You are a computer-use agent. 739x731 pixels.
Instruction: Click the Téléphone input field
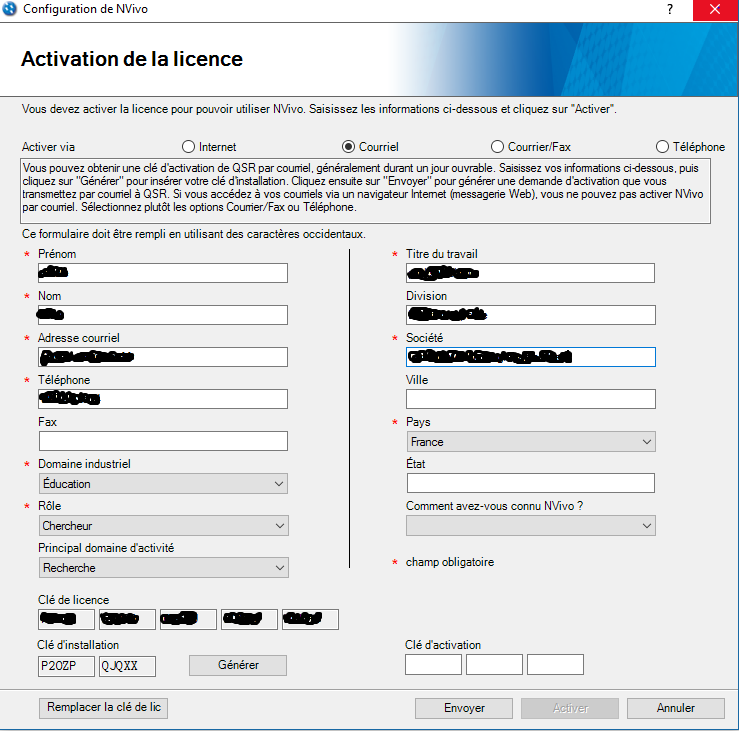point(163,399)
